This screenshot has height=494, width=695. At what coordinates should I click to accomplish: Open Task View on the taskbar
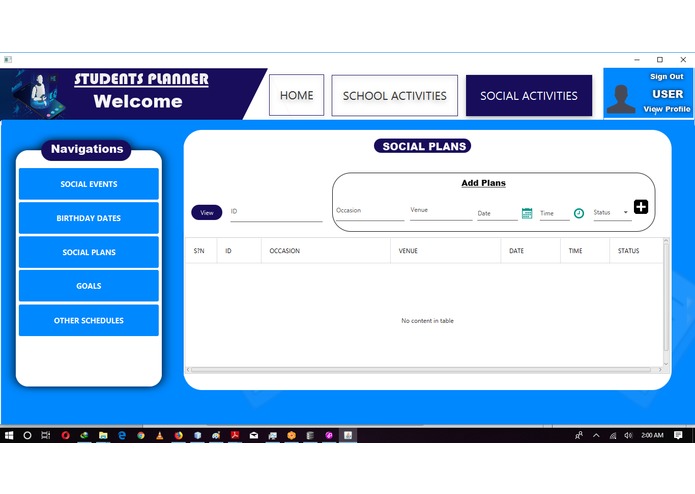point(46,435)
